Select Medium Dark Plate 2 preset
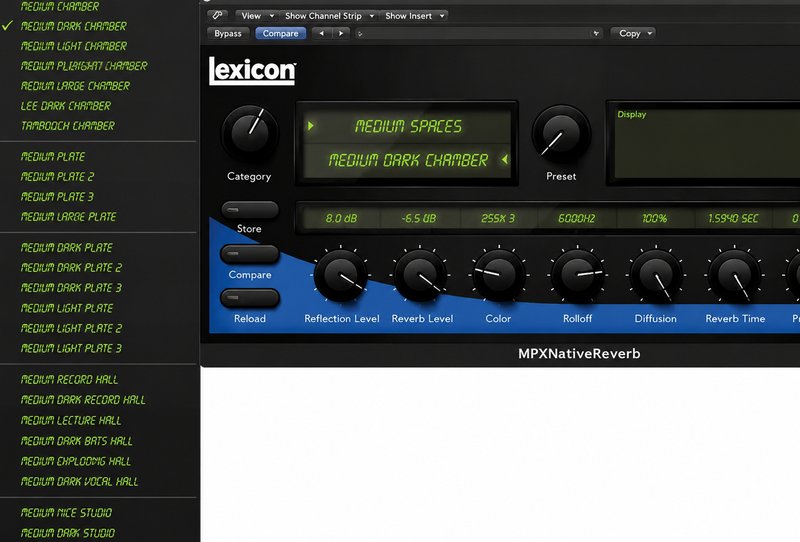Screen dimensions: 800x542 coord(71,267)
